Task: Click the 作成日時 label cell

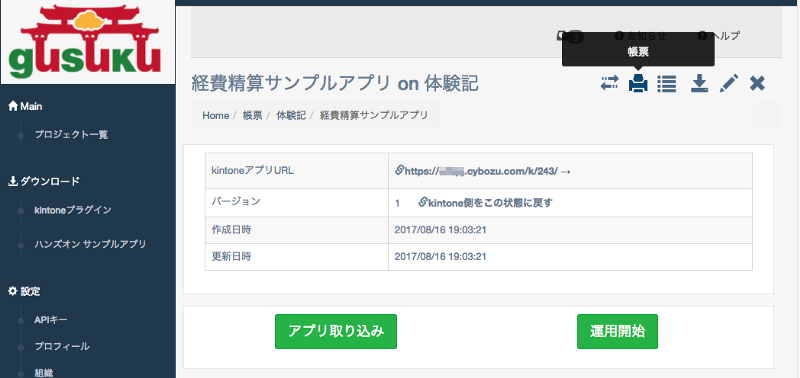Action: pyautogui.click(x=296, y=230)
